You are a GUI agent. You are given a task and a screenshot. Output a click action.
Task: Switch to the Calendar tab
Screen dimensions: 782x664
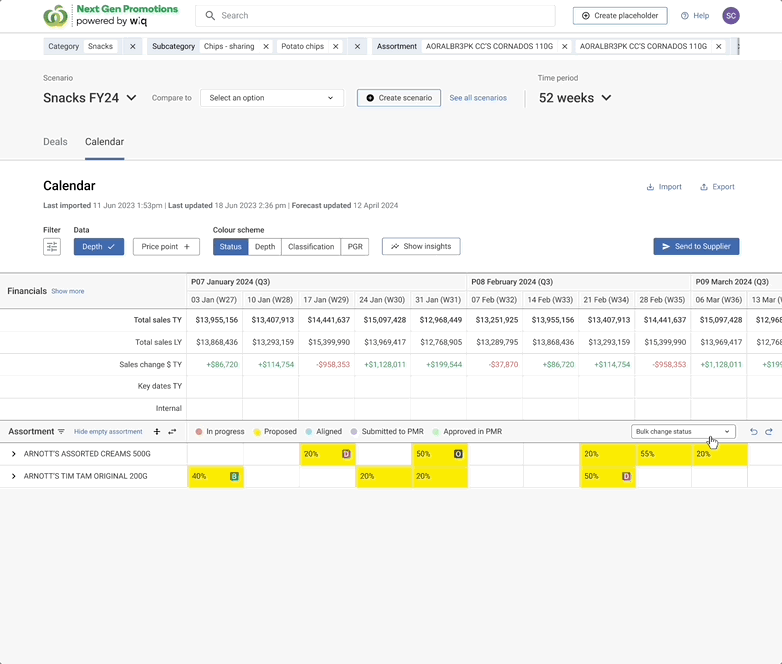pos(104,142)
